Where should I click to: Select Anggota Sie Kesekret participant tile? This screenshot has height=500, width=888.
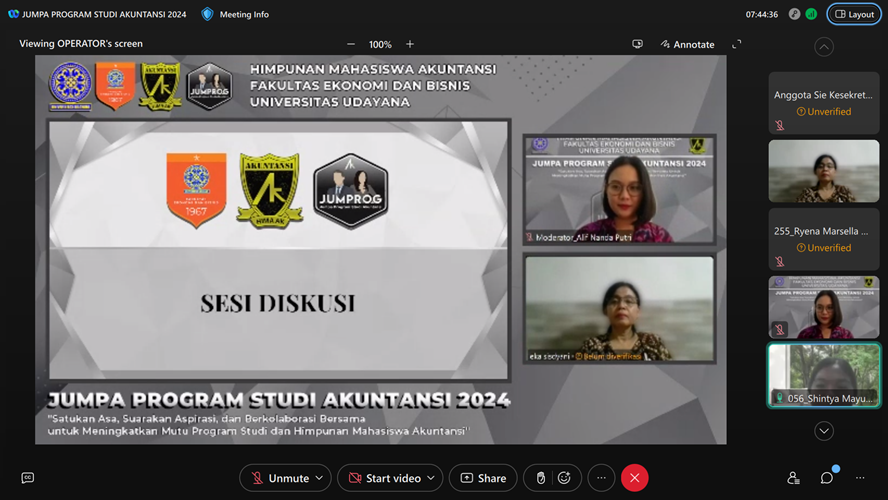pos(823,103)
